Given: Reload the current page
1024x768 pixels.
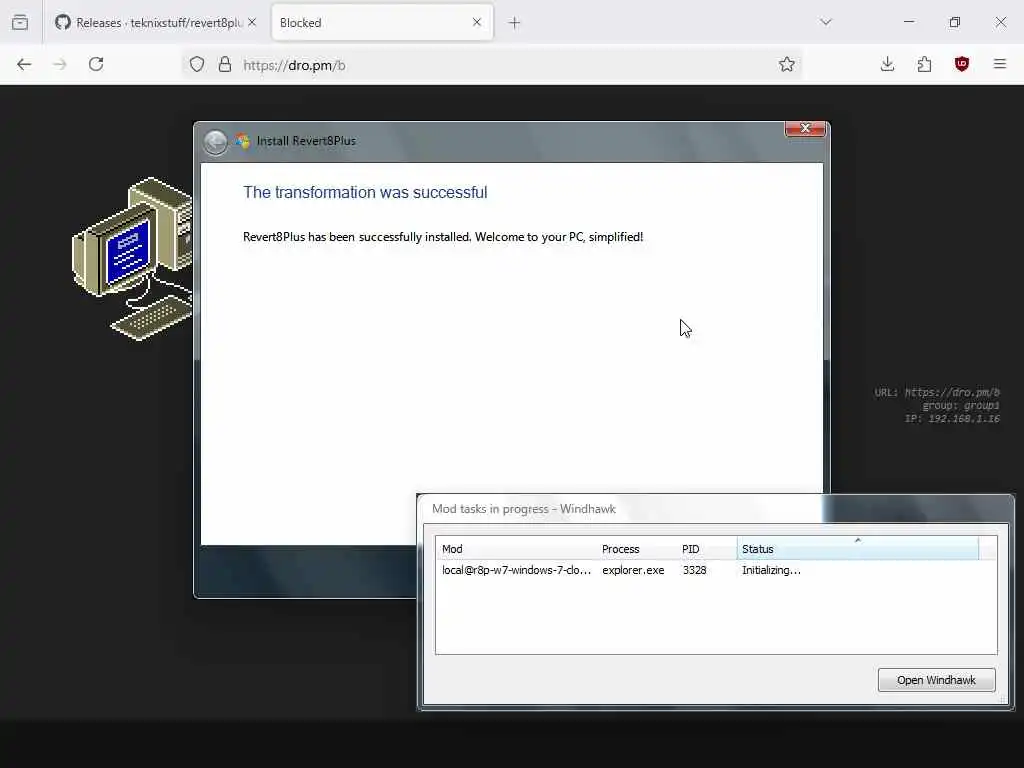Looking at the screenshot, I should (x=96, y=64).
